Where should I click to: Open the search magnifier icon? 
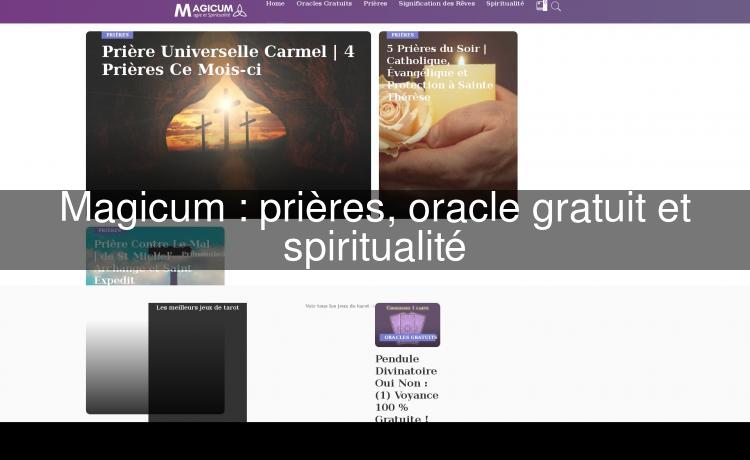556,6
